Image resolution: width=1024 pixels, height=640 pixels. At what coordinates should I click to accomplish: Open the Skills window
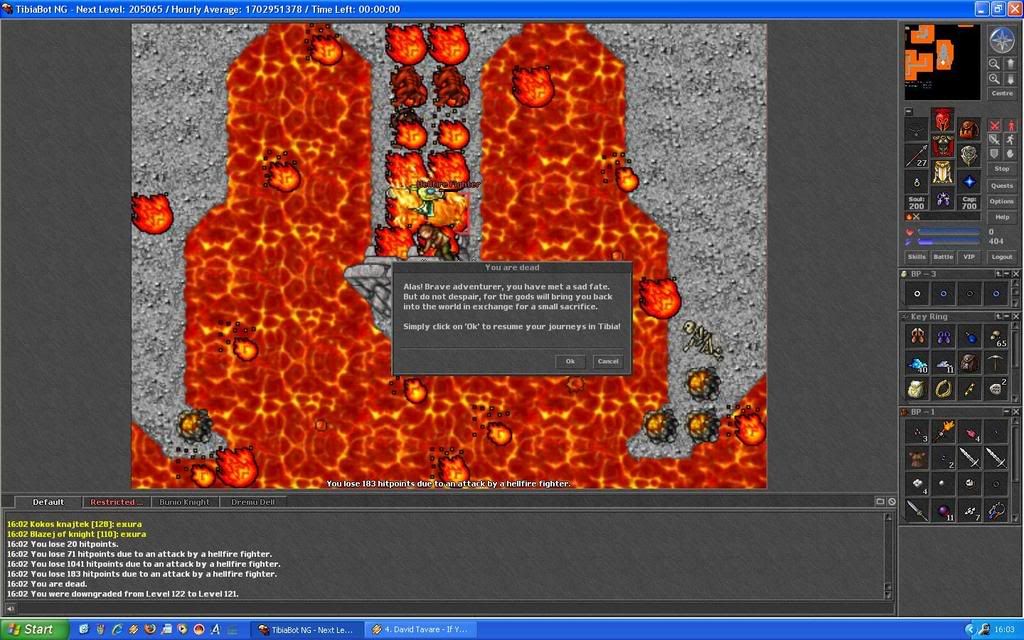[917, 257]
